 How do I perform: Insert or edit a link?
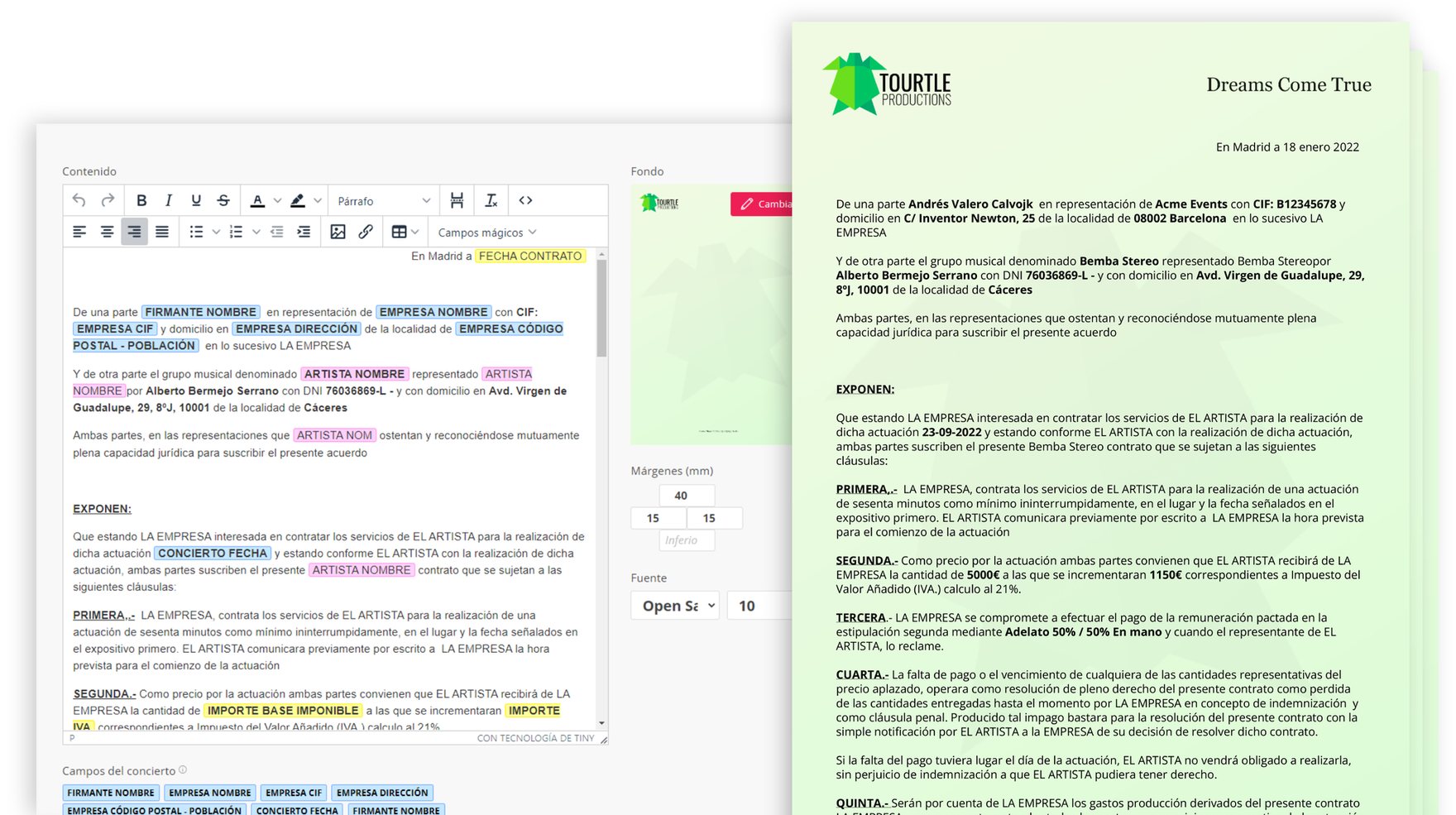(x=366, y=232)
